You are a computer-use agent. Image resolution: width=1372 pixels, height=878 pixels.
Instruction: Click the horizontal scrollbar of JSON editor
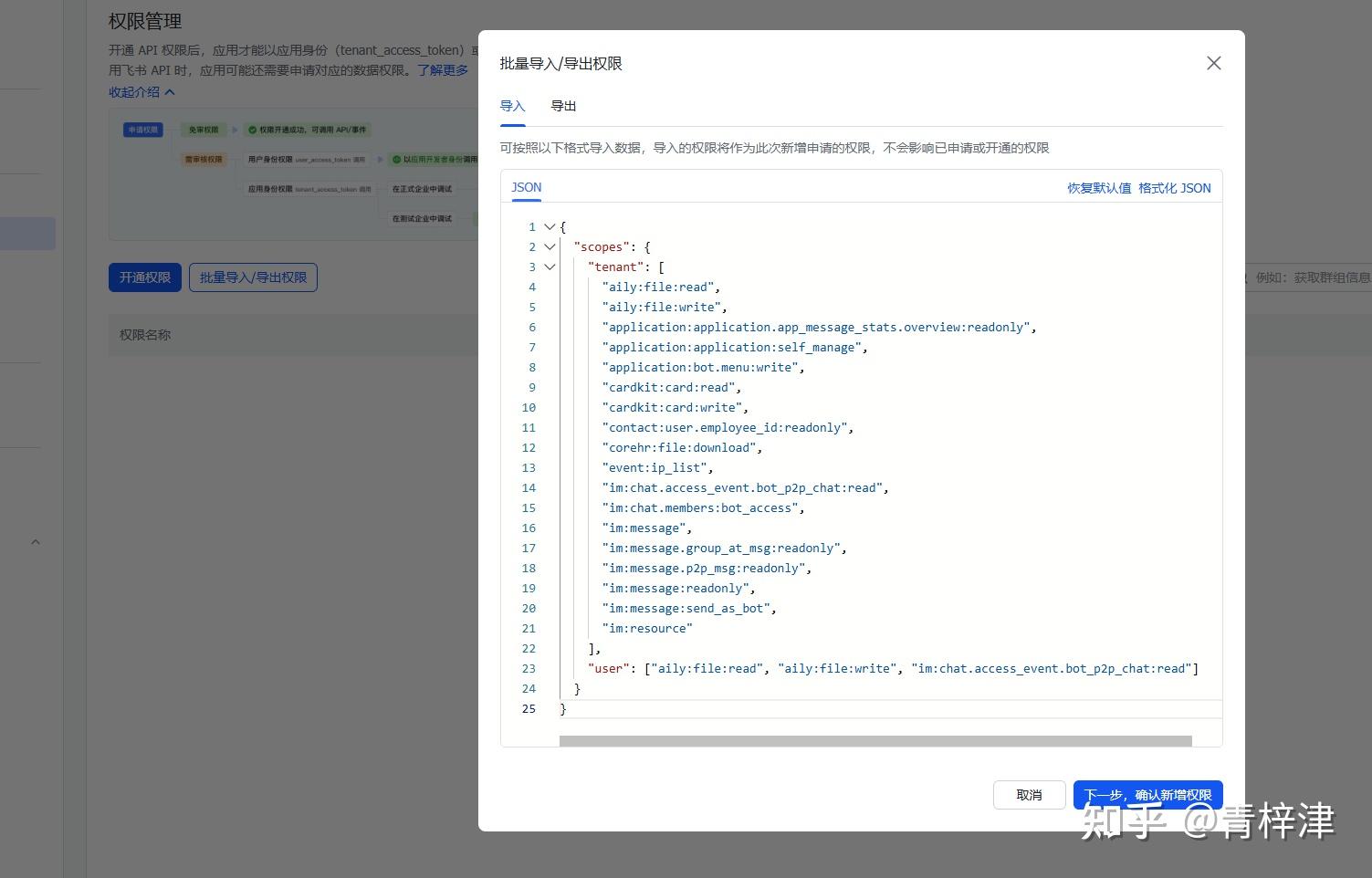point(875,741)
